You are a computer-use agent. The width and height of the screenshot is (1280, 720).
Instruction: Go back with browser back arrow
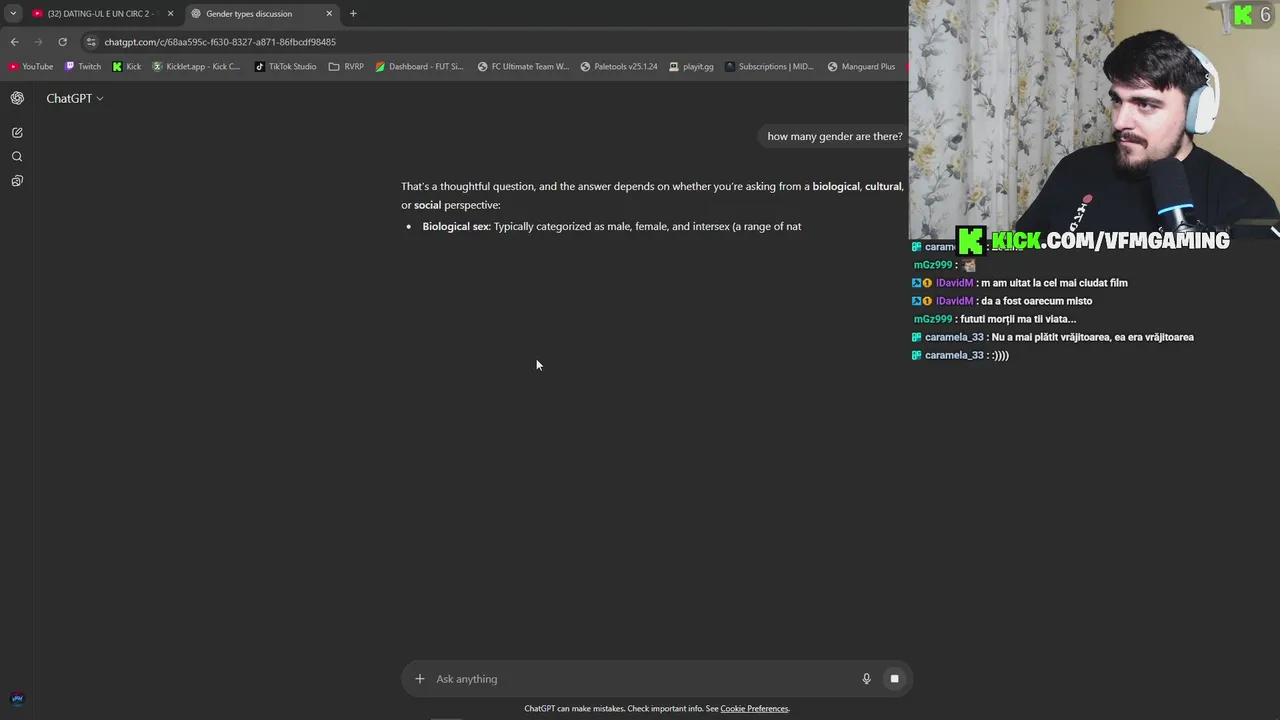click(x=14, y=42)
